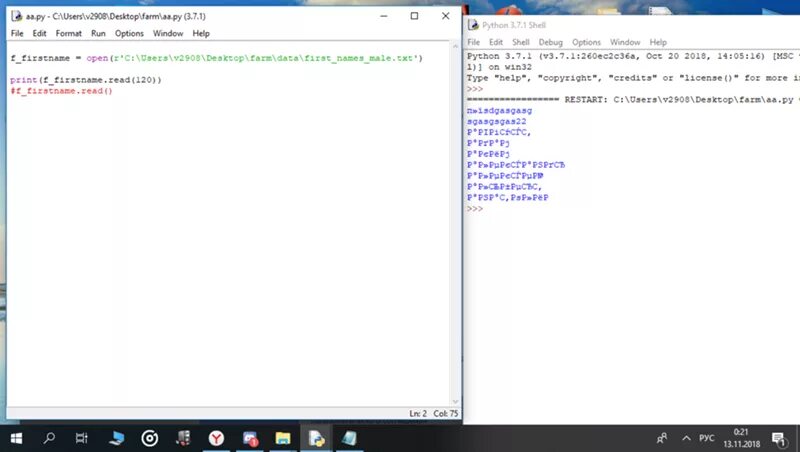The width and height of the screenshot is (800, 452).
Task: Open Window menu in Python Shell window
Action: 625,42
